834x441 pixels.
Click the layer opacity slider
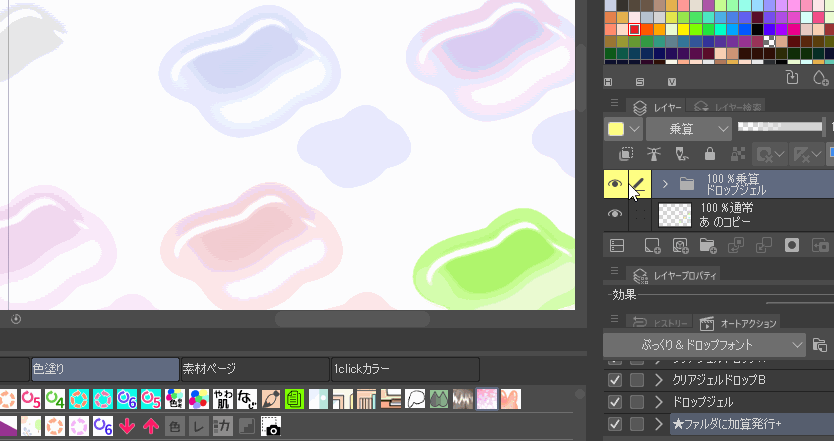click(778, 127)
